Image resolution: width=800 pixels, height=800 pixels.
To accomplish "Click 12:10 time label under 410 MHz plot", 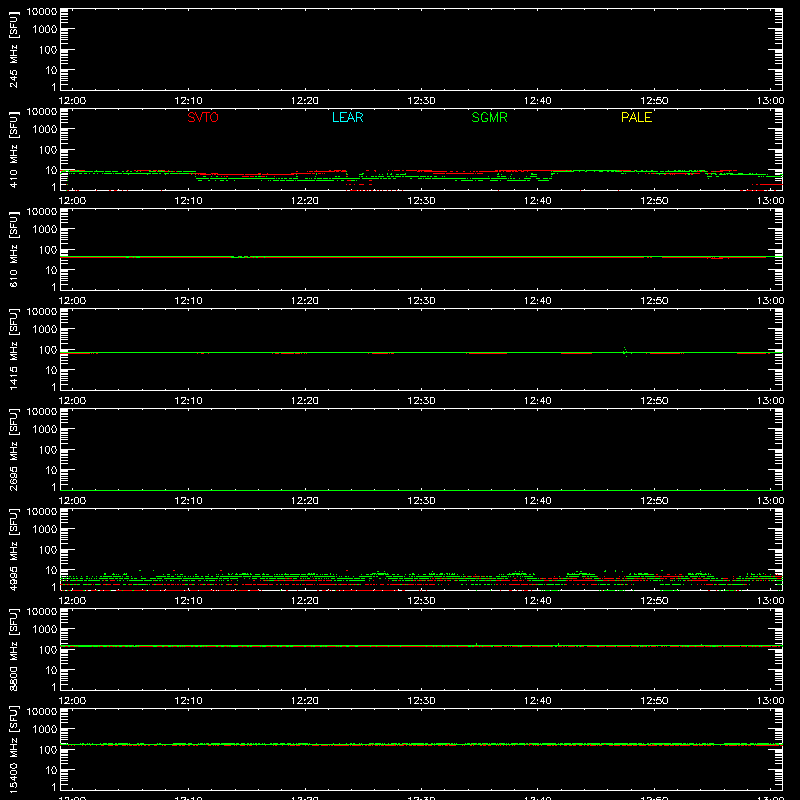I will (x=189, y=201).
